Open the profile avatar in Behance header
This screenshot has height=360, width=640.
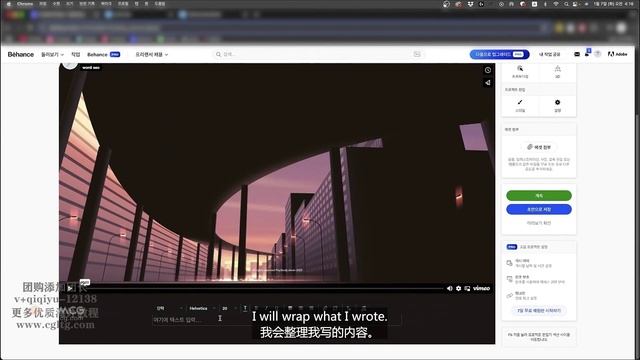point(598,54)
